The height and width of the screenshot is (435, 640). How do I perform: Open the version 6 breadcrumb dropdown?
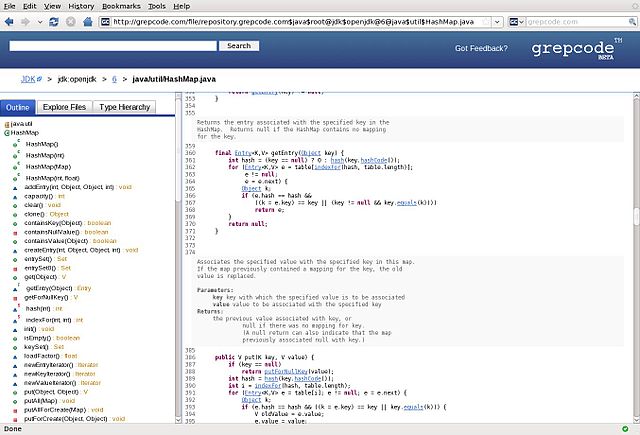126,78
